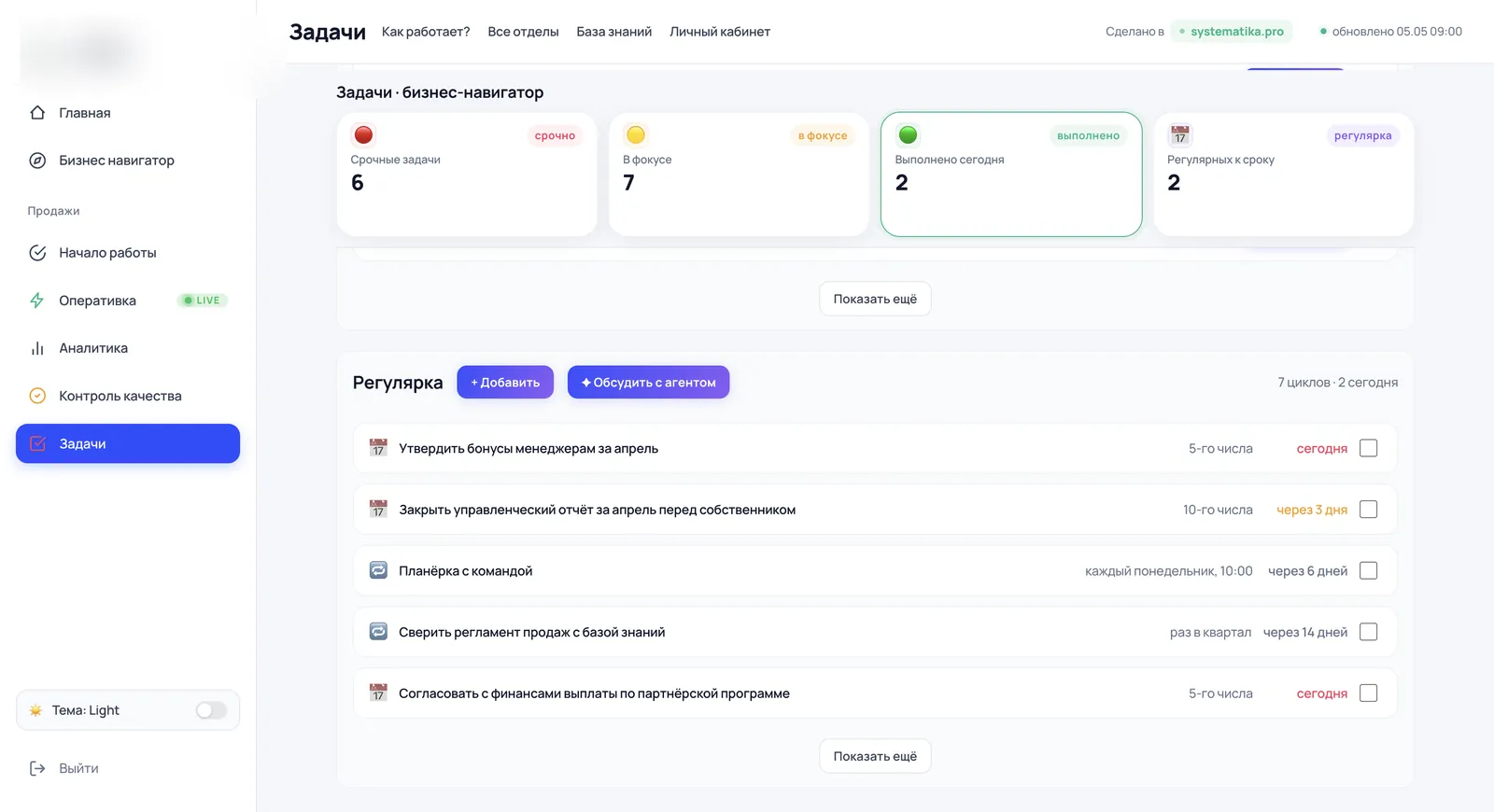Select the active Задачи sidebar item

[x=128, y=443]
